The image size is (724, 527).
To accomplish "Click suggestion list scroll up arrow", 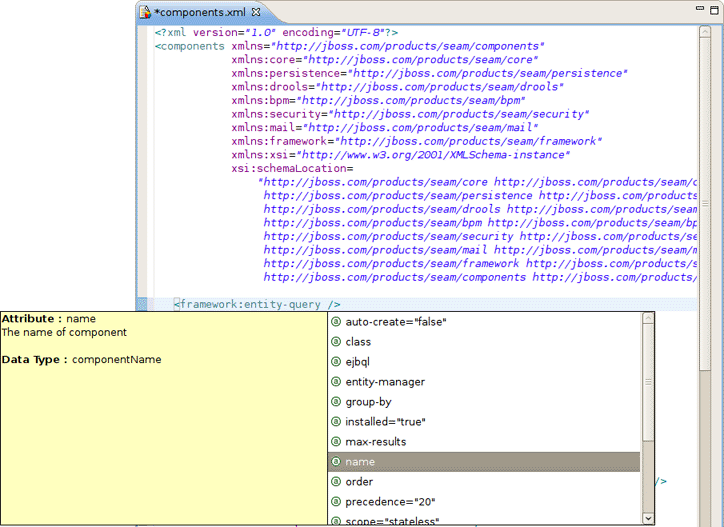I will pos(648,318).
